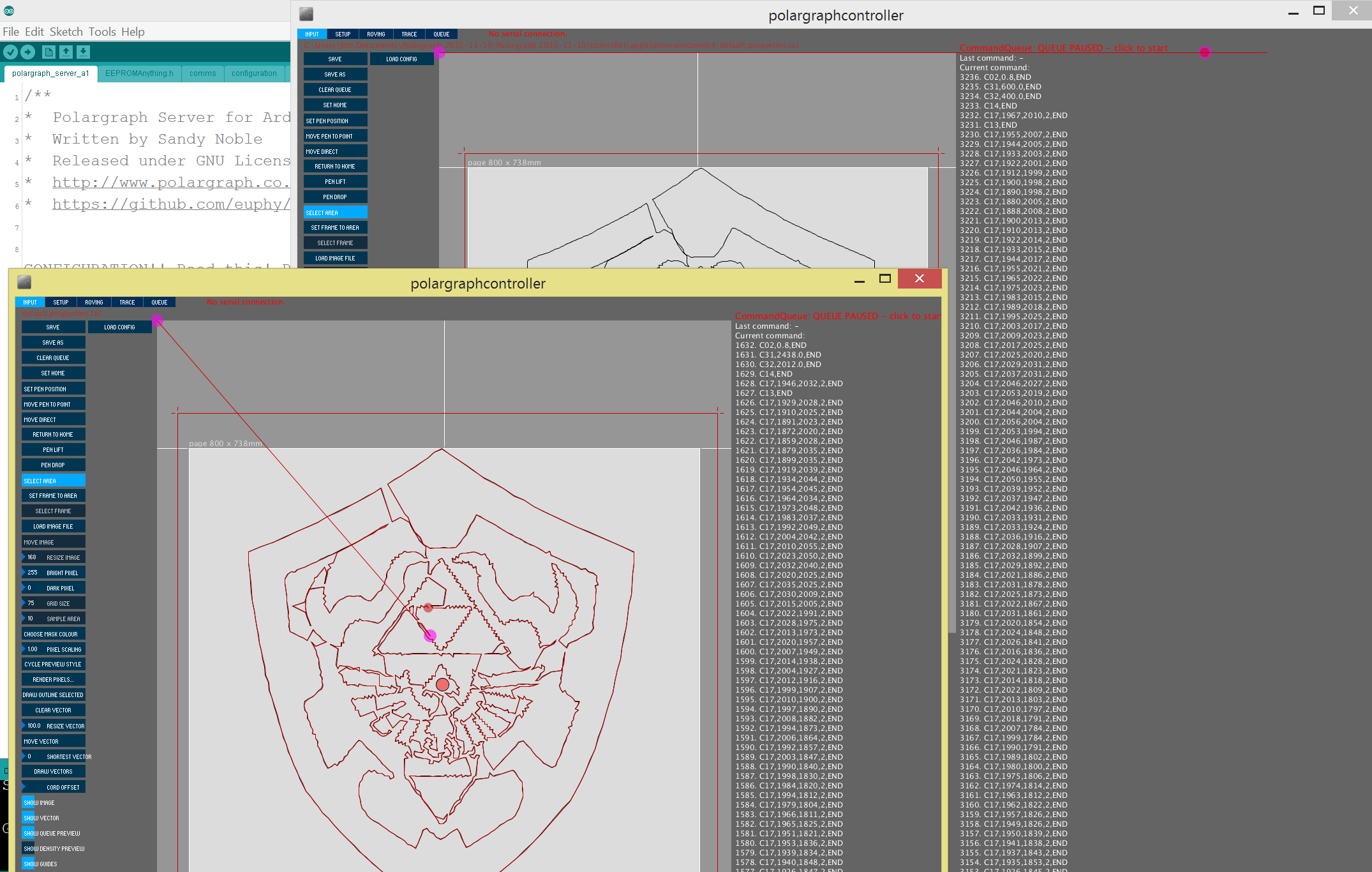Click the RESIZE VECTOR number box showing 100.0
This screenshot has width=1372, height=872.
[54, 726]
